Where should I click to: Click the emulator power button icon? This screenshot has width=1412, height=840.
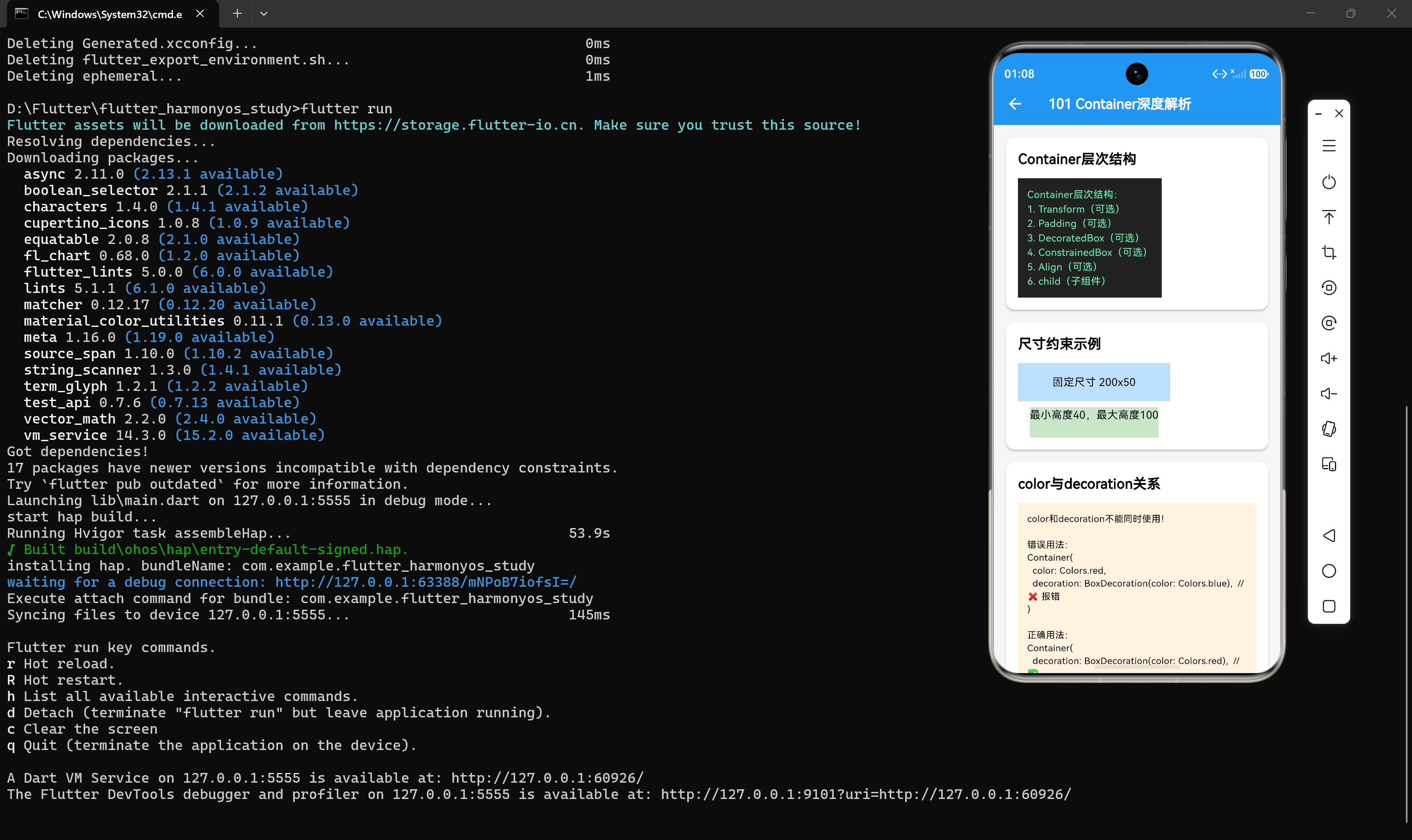[1329, 182]
